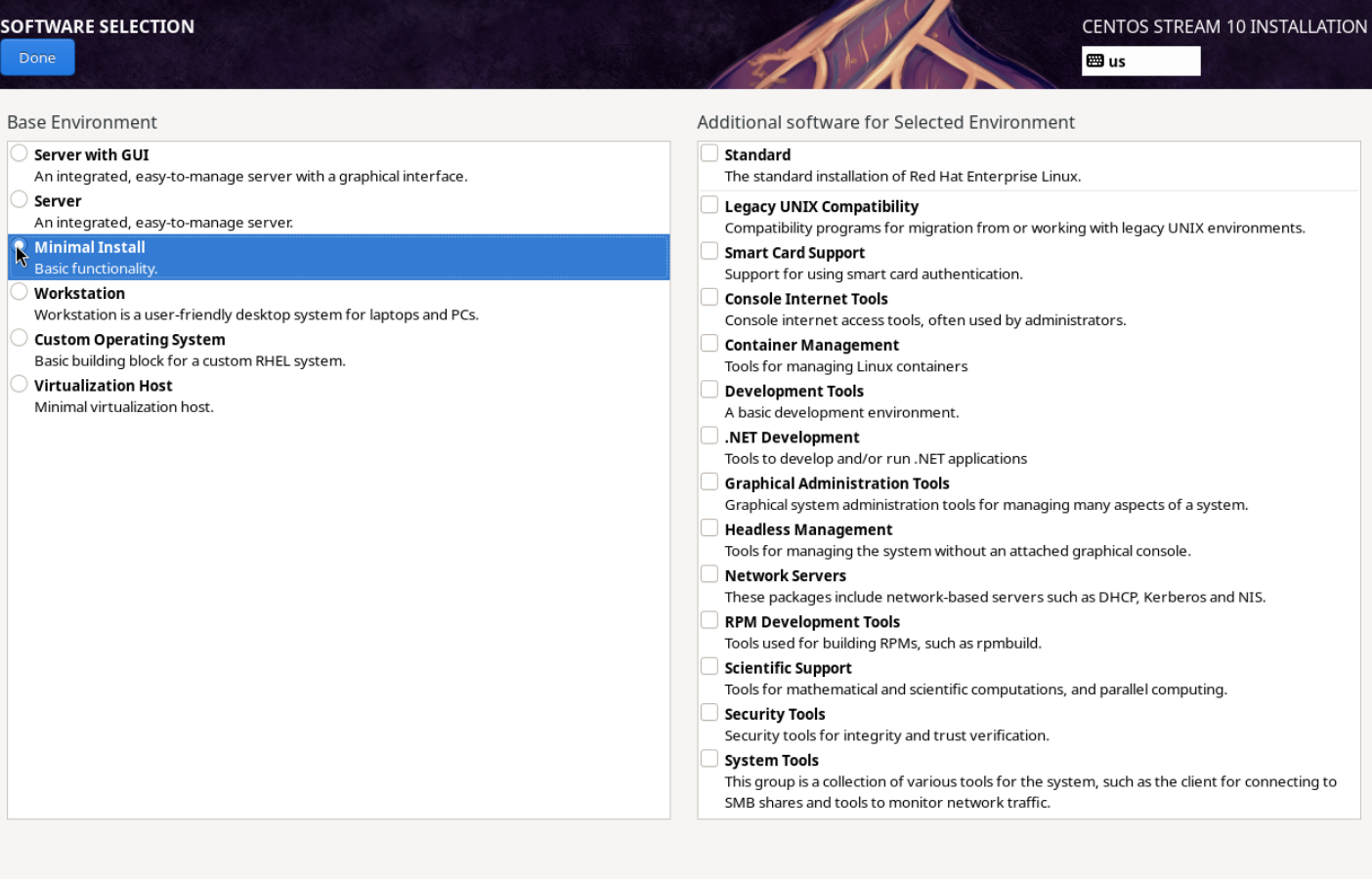Screen dimensions: 1372x879
Task: Click the 'Headless Management' label text
Action: [x=808, y=529]
